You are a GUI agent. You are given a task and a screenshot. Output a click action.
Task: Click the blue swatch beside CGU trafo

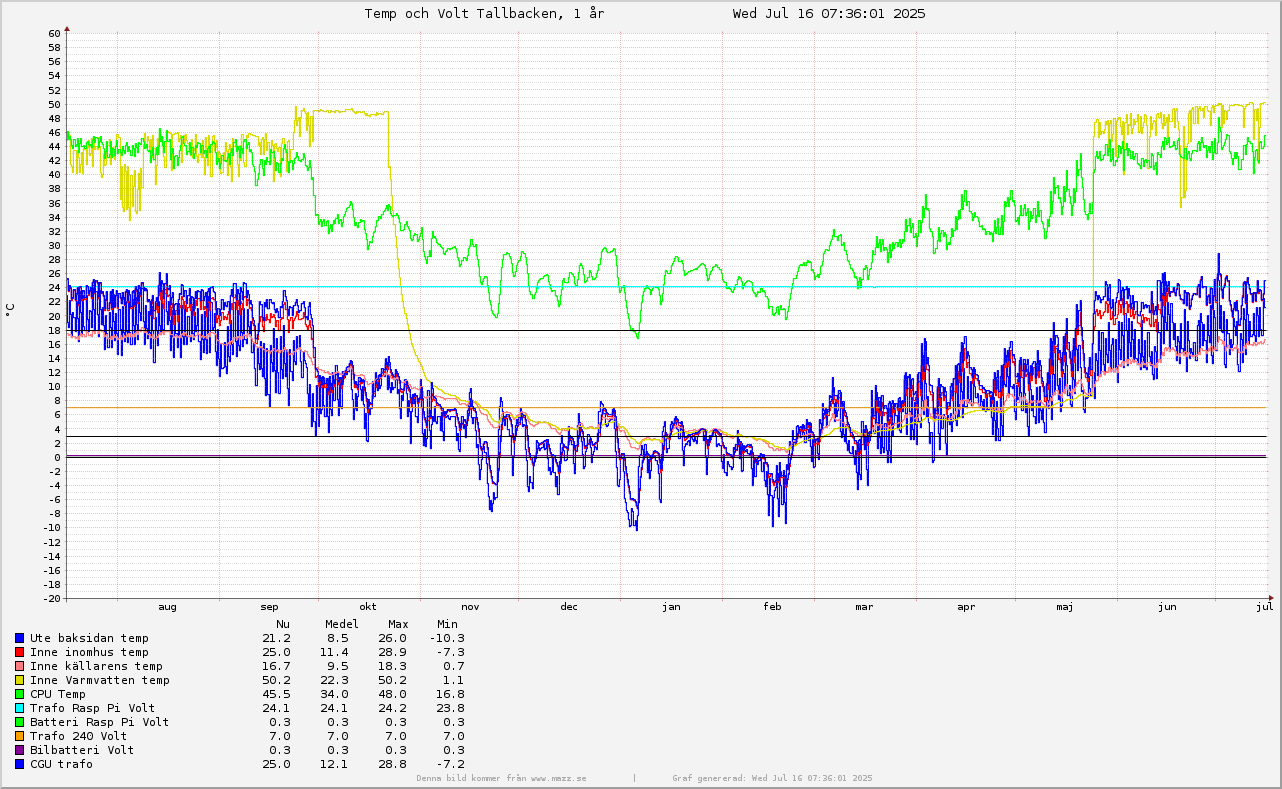click(x=19, y=764)
